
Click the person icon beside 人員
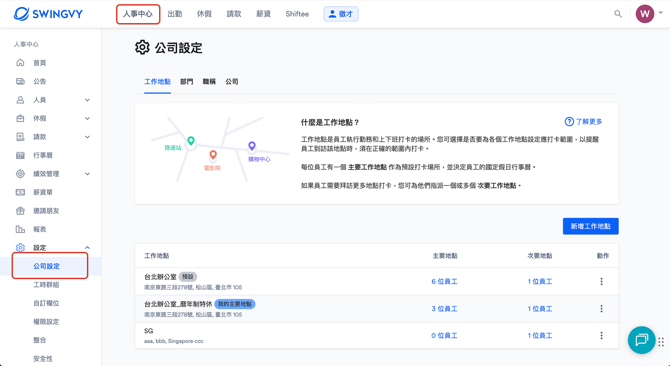click(x=20, y=100)
